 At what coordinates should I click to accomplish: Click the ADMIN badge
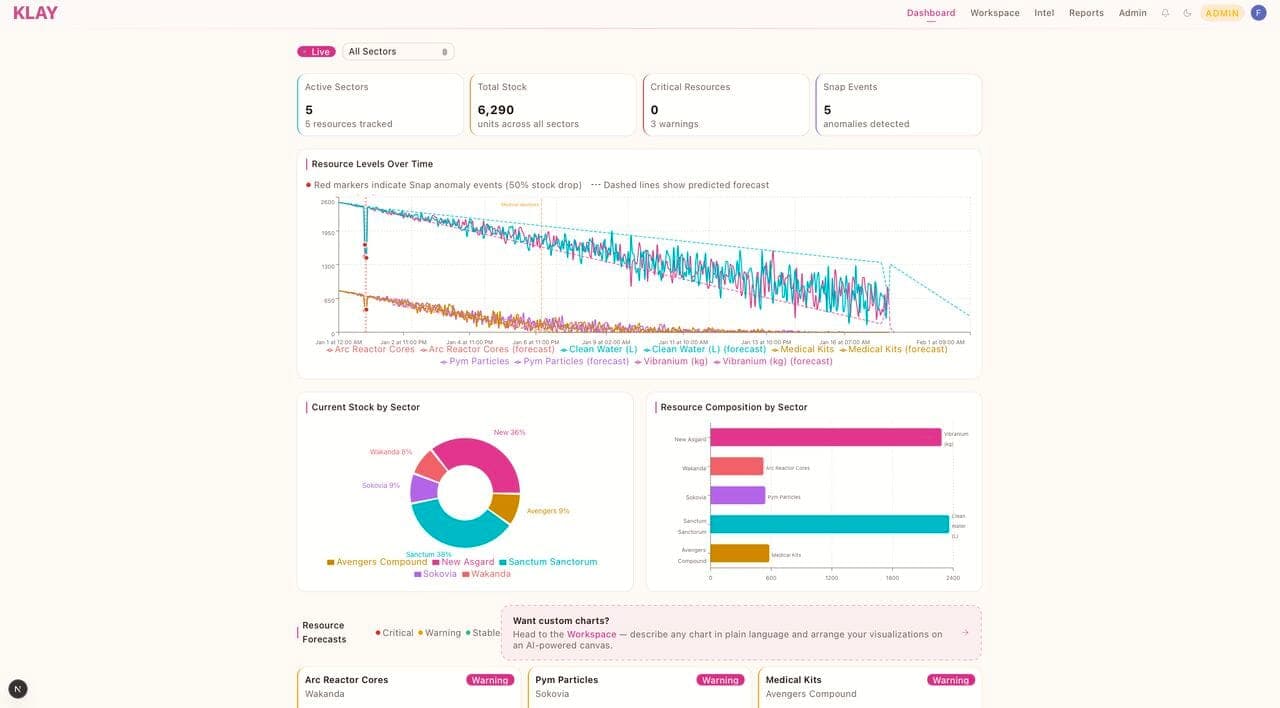click(1222, 13)
